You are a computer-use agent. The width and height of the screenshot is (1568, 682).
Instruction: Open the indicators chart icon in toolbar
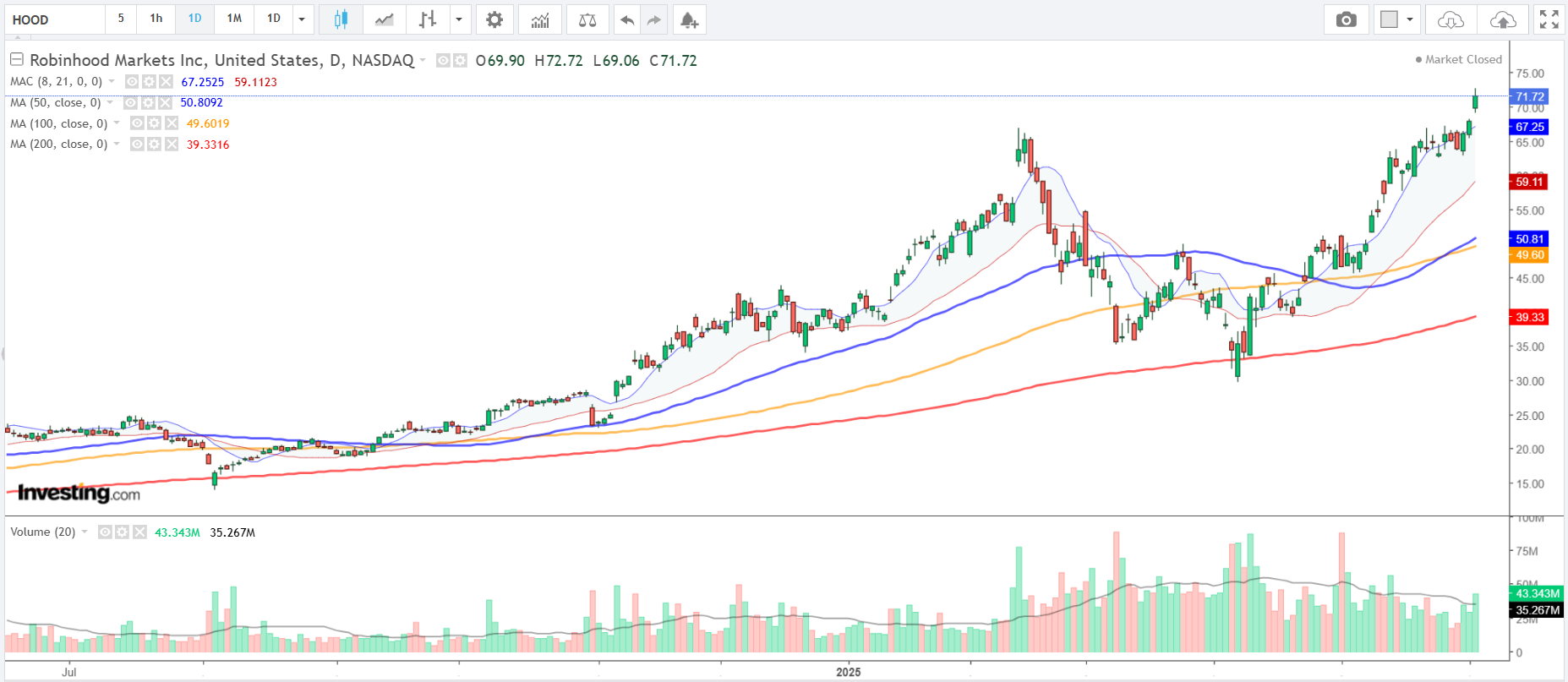point(540,19)
